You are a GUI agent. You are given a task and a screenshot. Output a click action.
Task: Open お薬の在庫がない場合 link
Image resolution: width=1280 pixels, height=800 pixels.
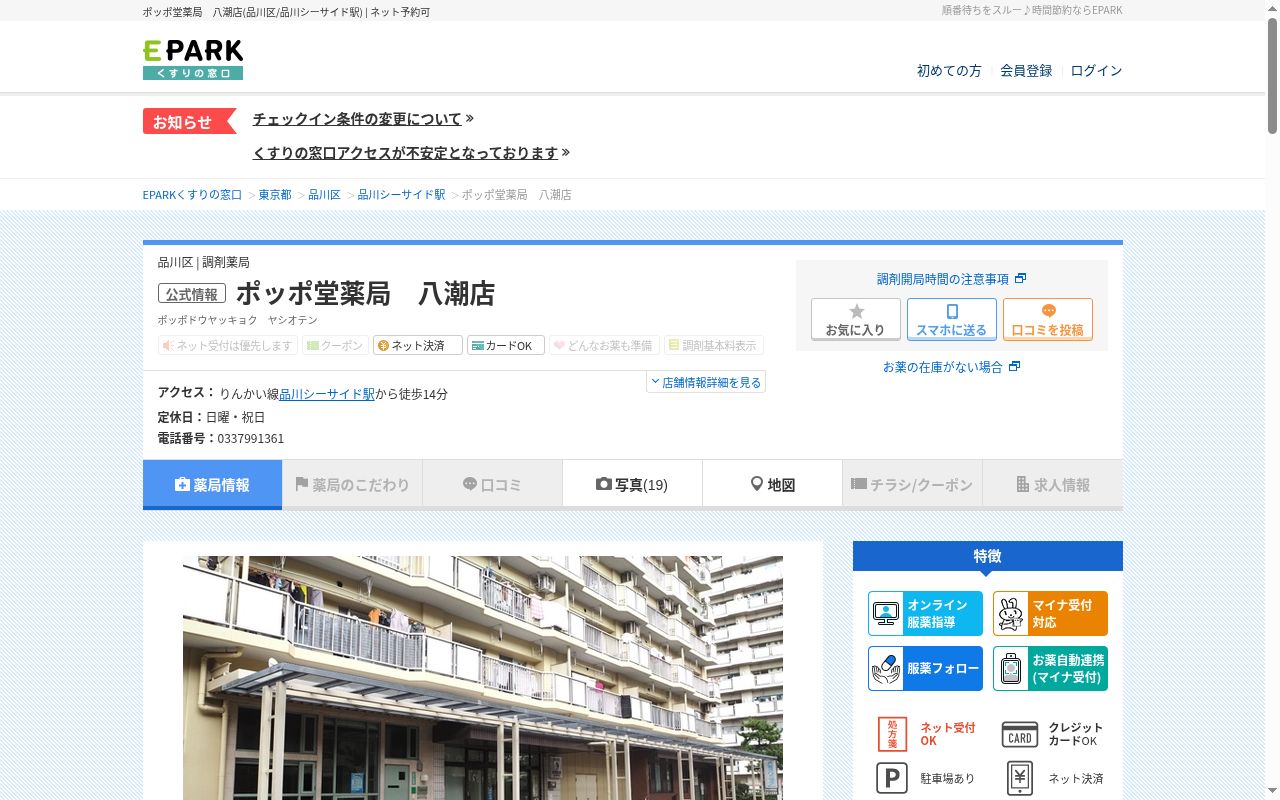(951, 367)
